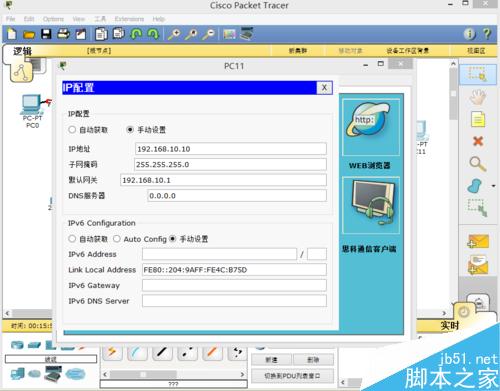Click the Delete scenario button
Screen dimensions: 500x391
click(x=313, y=360)
